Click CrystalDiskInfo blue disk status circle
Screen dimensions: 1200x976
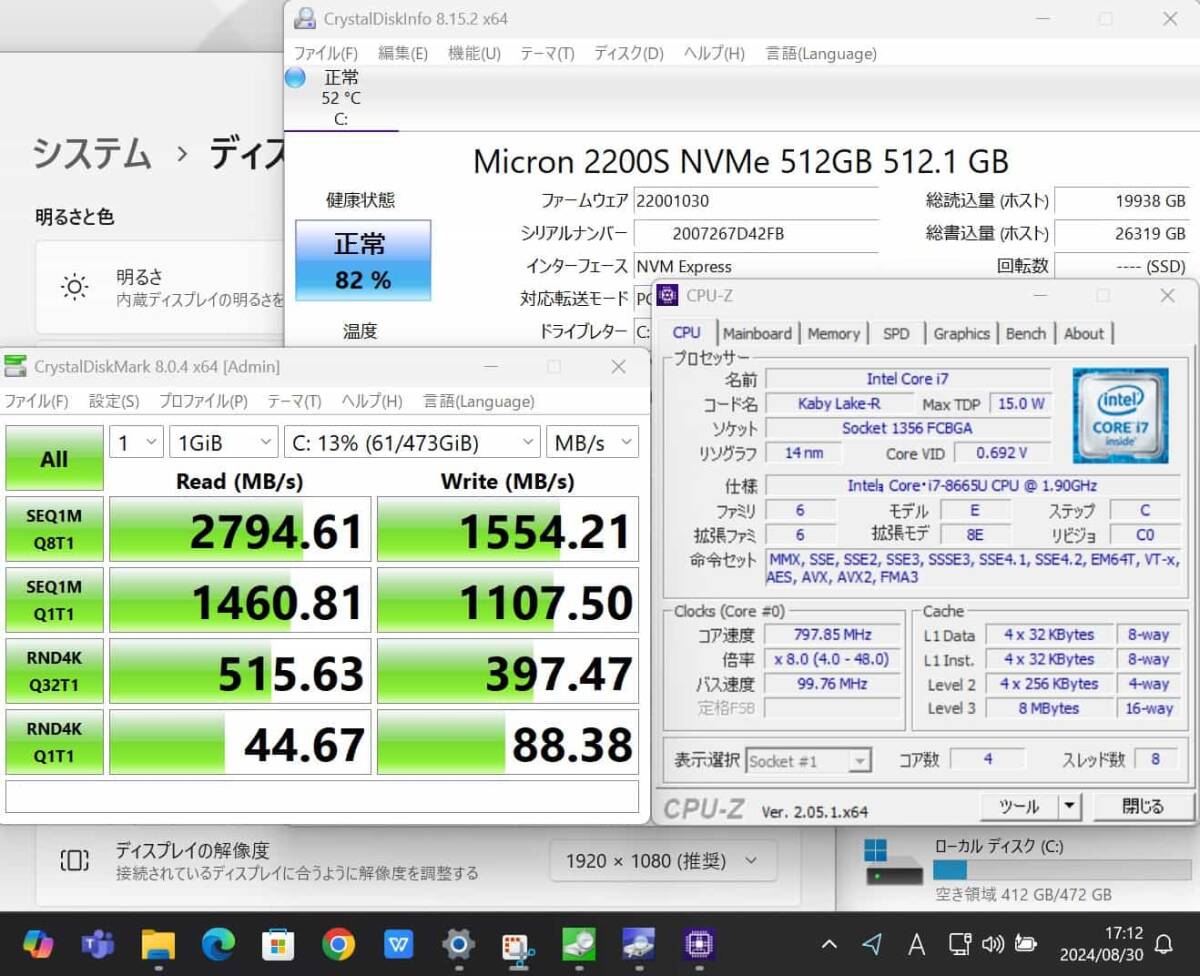[295, 77]
